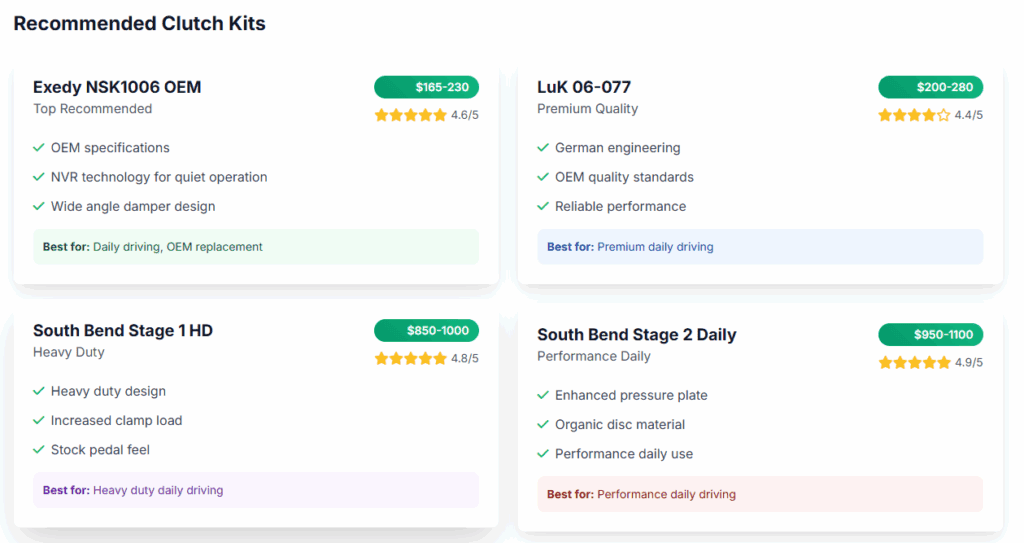Click the checkmark beside Wide angle damper design
Image resolution: width=1024 pixels, height=543 pixels.
(39, 206)
